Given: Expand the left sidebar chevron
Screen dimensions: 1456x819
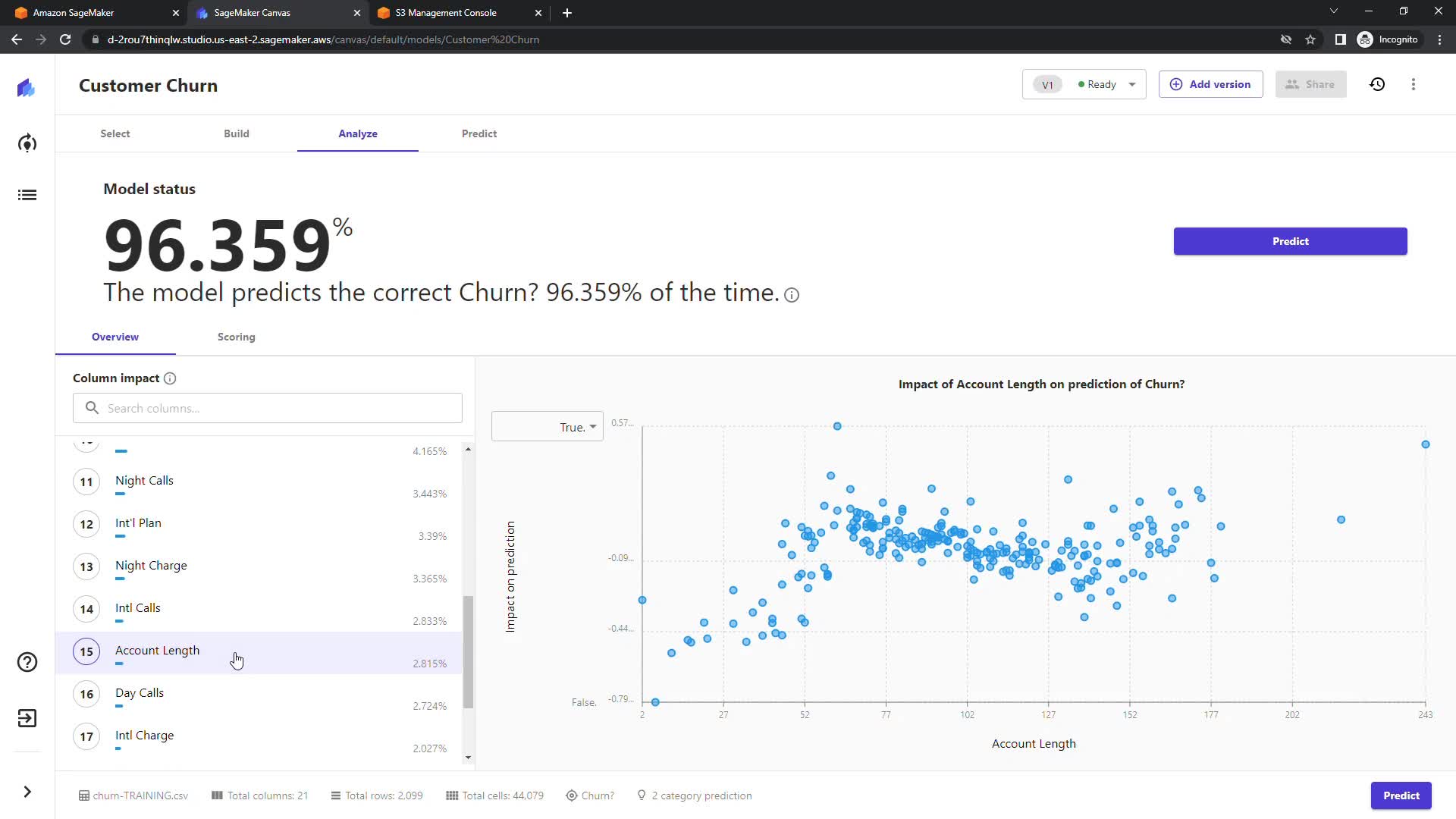Looking at the screenshot, I should (27, 792).
